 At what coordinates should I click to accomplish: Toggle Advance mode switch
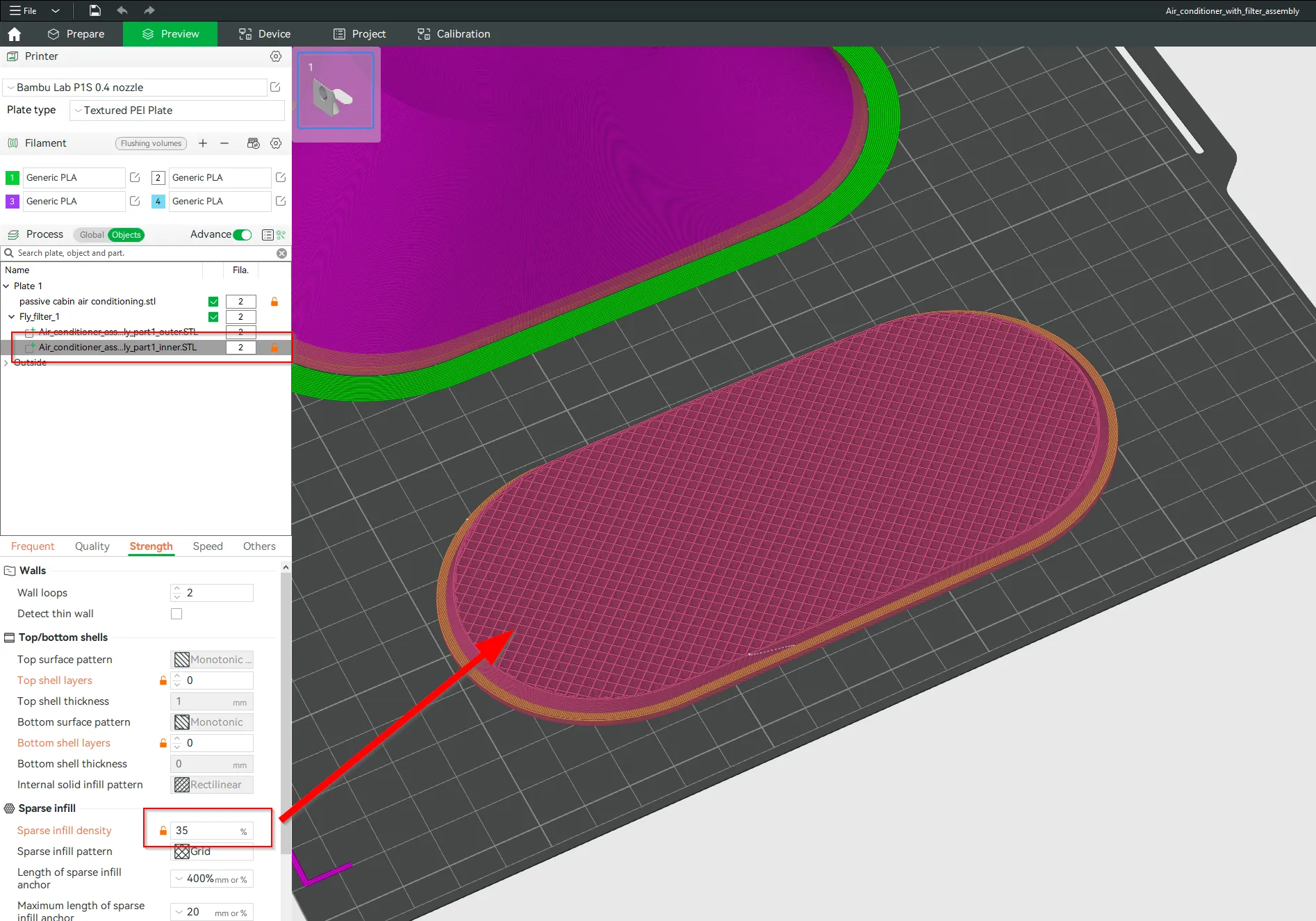point(242,235)
